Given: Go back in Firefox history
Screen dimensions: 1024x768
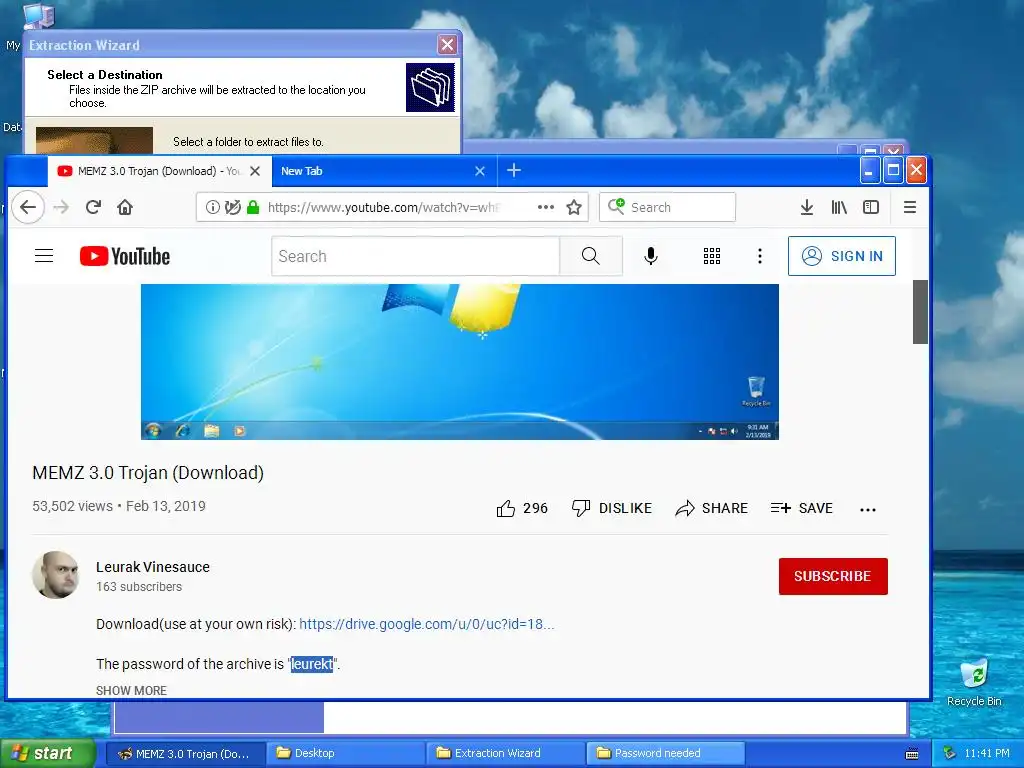Looking at the screenshot, I should (x=28, y=207).
